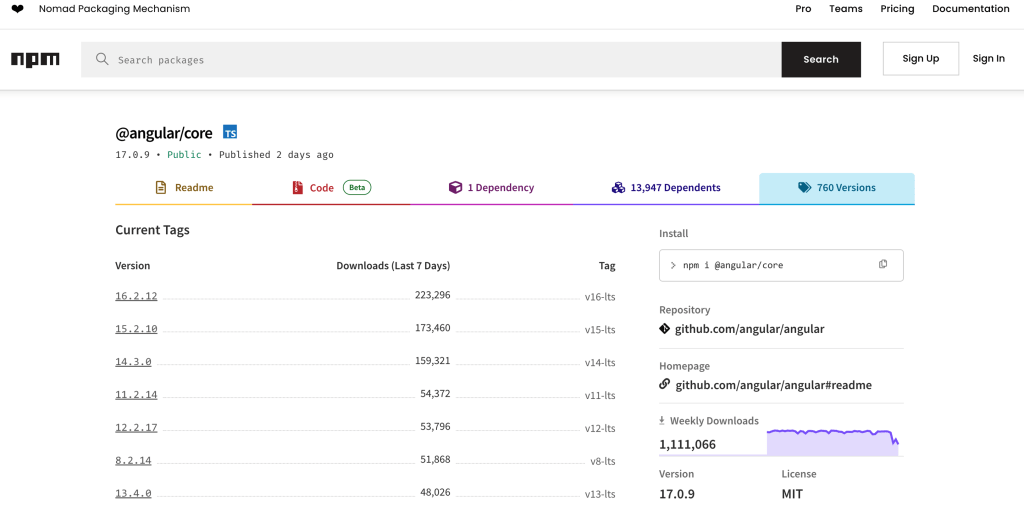Click the black Search button
The width and height of the screenshot is (1024, 506).
821,59
